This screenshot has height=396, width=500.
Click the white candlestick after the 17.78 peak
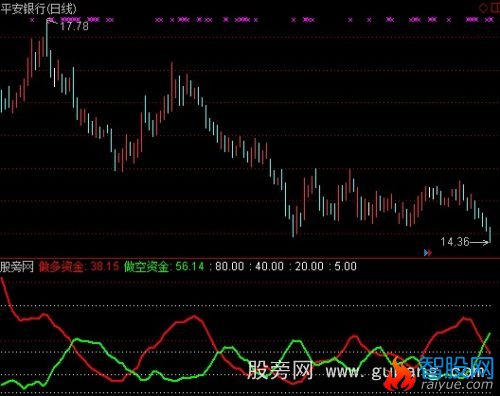tap(55, 78)
